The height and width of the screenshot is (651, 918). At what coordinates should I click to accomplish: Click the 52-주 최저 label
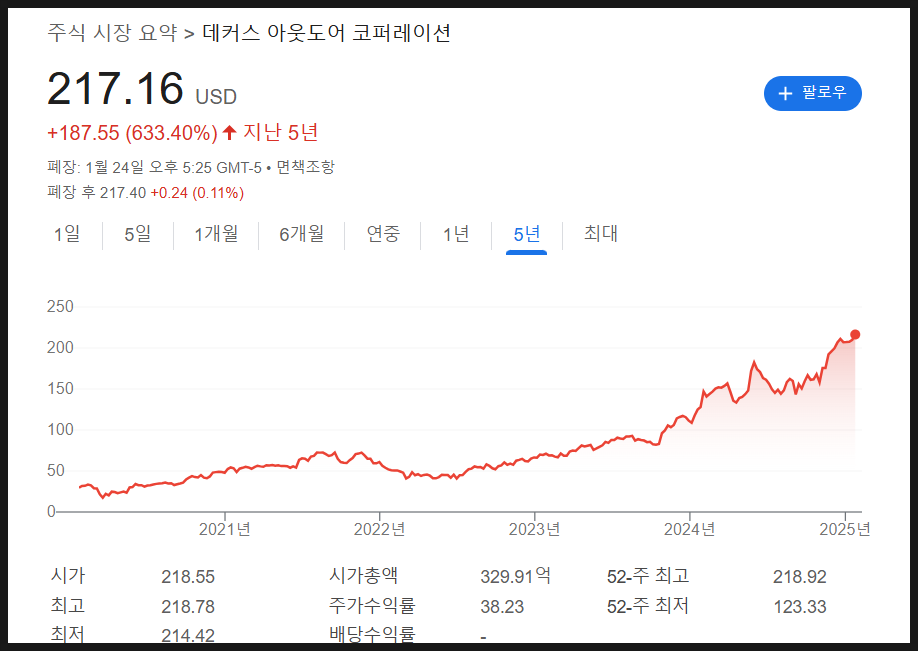(x=648, y=606)
